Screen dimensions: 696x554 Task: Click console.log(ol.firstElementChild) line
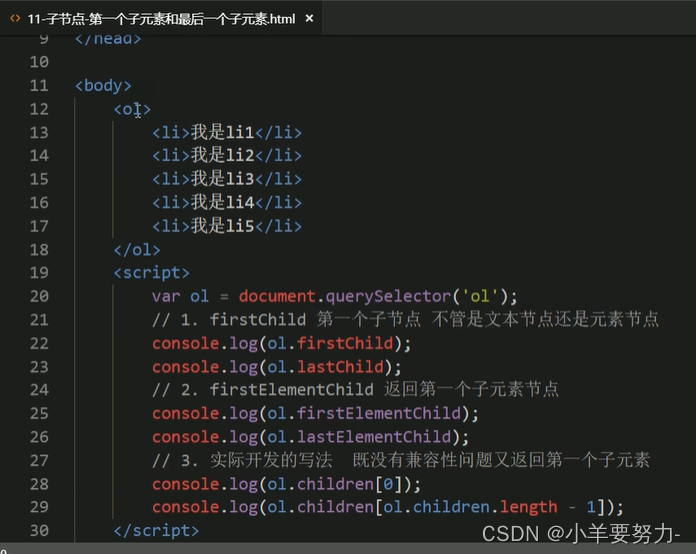(x=315, y=414)
